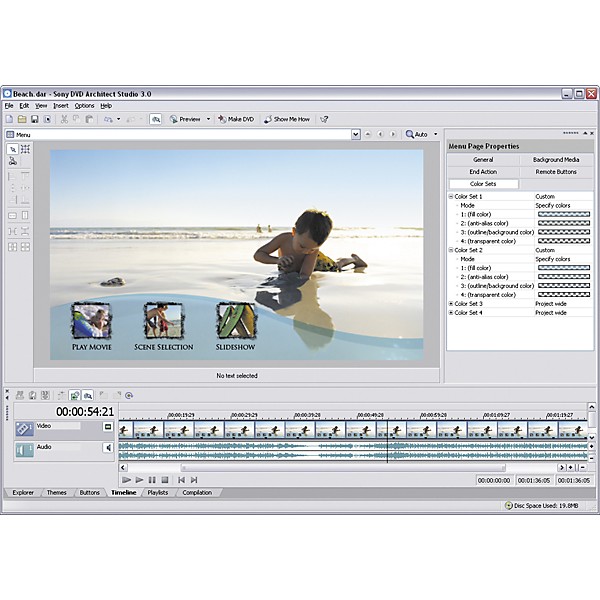Viewport: 600px width, 600px height.
Task: Open the Options menu
Action: (84, 106)
